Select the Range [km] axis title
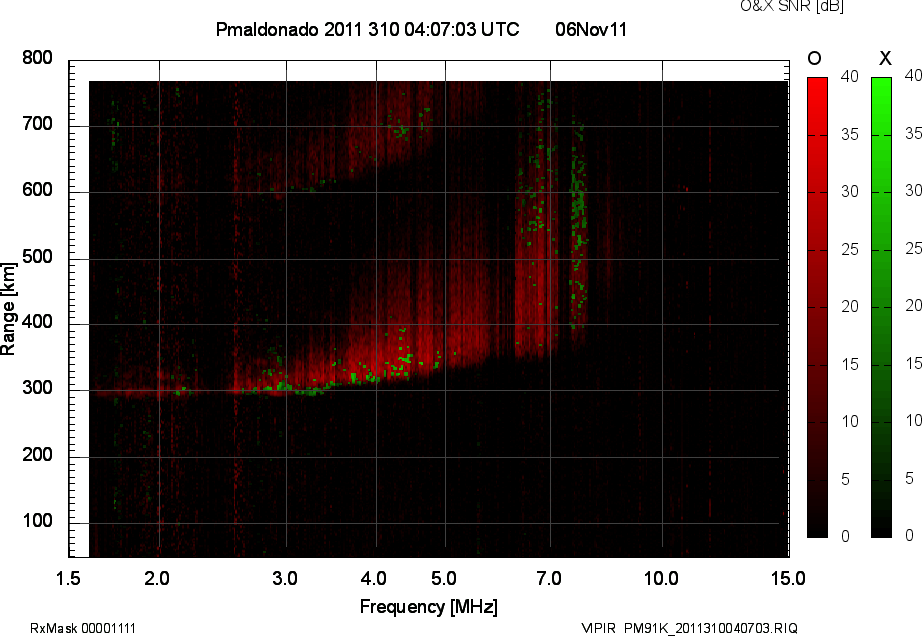The image size is (922, 636). 8,309
